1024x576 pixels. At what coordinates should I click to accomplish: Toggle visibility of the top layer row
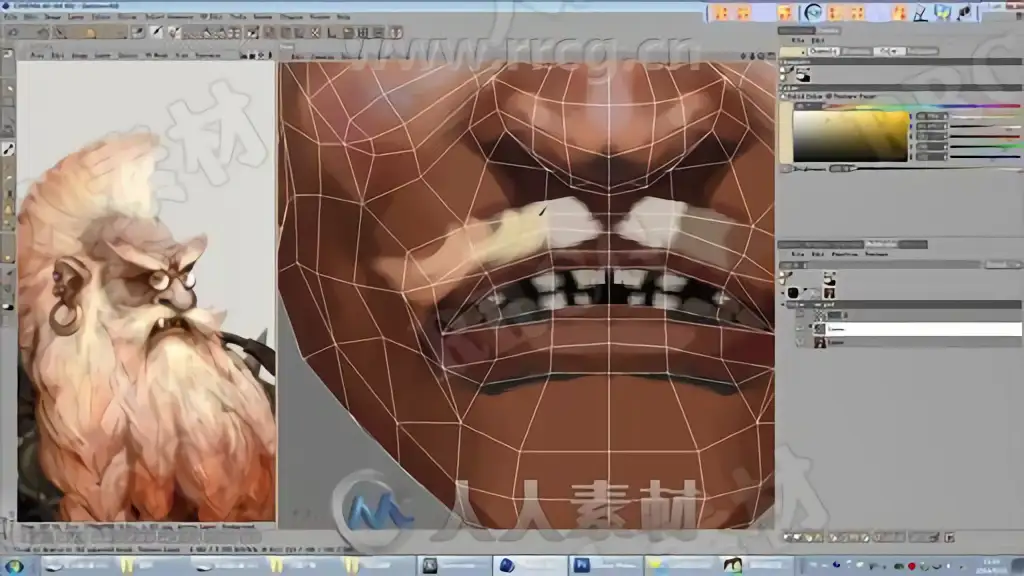[800, 315]
